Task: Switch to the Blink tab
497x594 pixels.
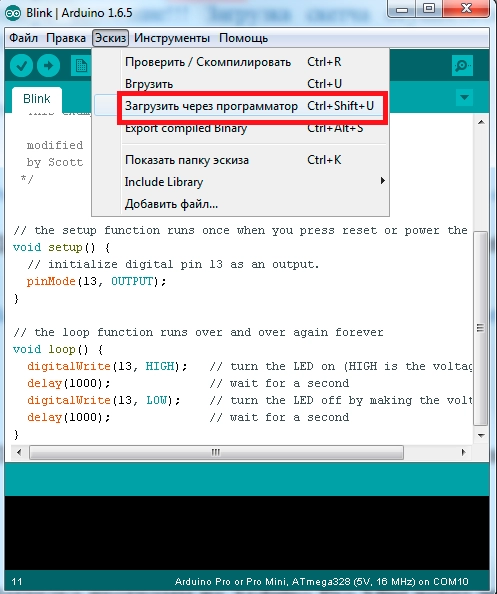Action: click(37, 99)
